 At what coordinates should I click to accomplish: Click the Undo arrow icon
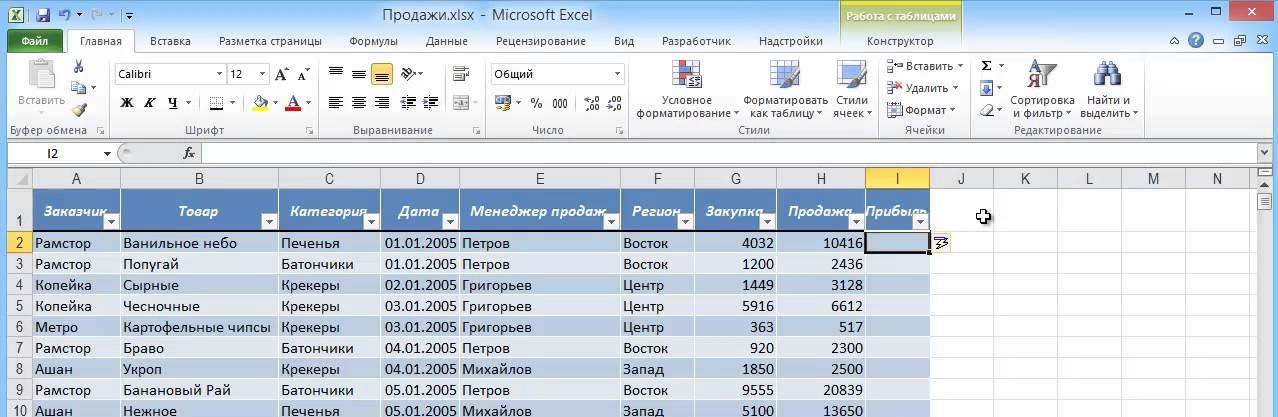[65, 15]
